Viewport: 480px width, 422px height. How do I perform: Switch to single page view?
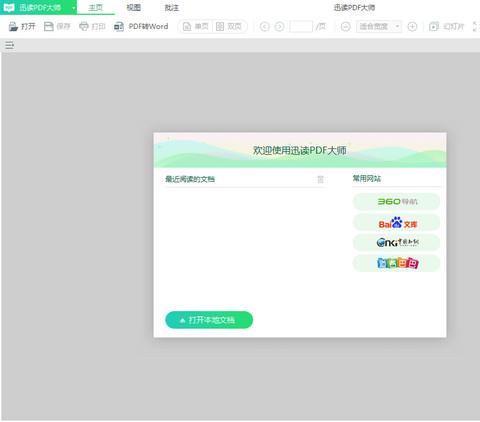pyautogui.click(x=196, y=26)
